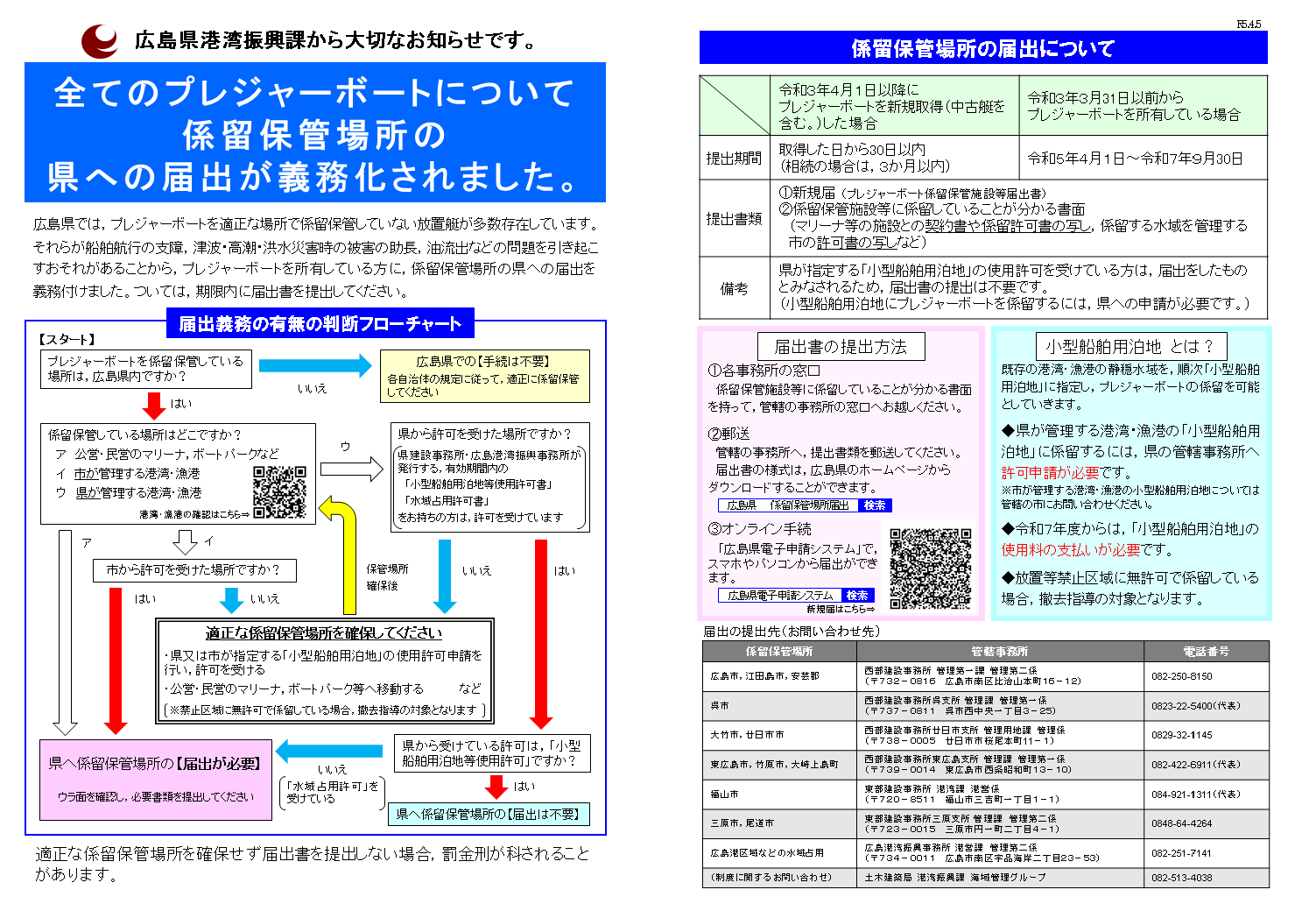This screenshot has width=1316, height=911.
Task: Click the step ③オンライン手続
Action: 760,529
